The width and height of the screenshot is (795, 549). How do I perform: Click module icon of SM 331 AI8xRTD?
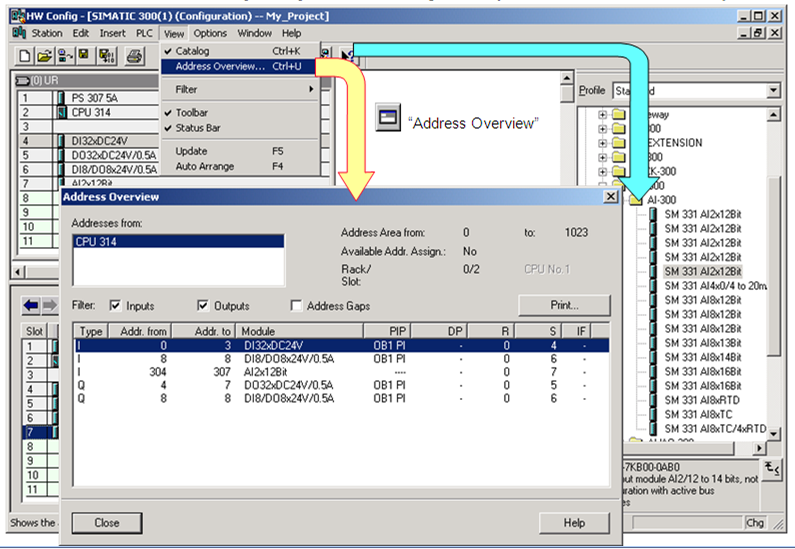point(653,400)
